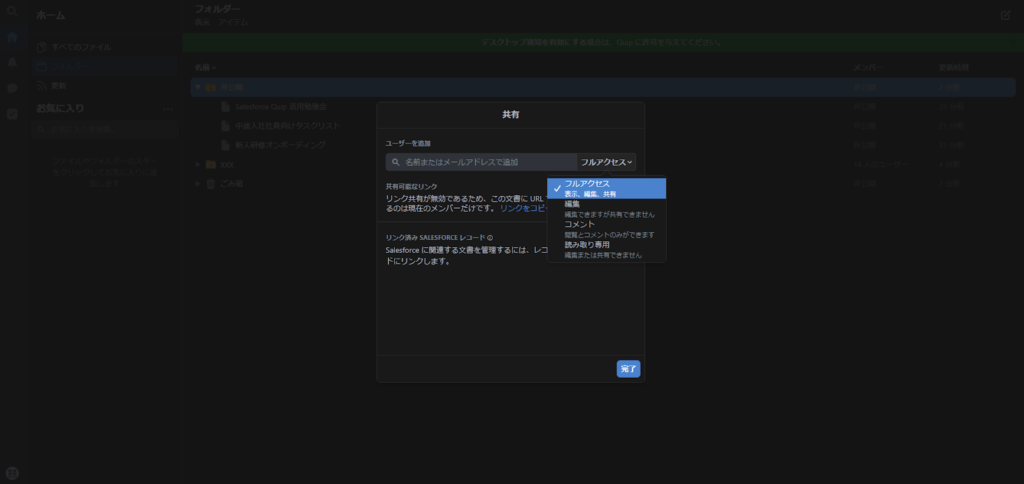The width and height of the screenshot is (1024, 484).
Task: Click the 完了 button in the share dialog
Action: point(628,369)
